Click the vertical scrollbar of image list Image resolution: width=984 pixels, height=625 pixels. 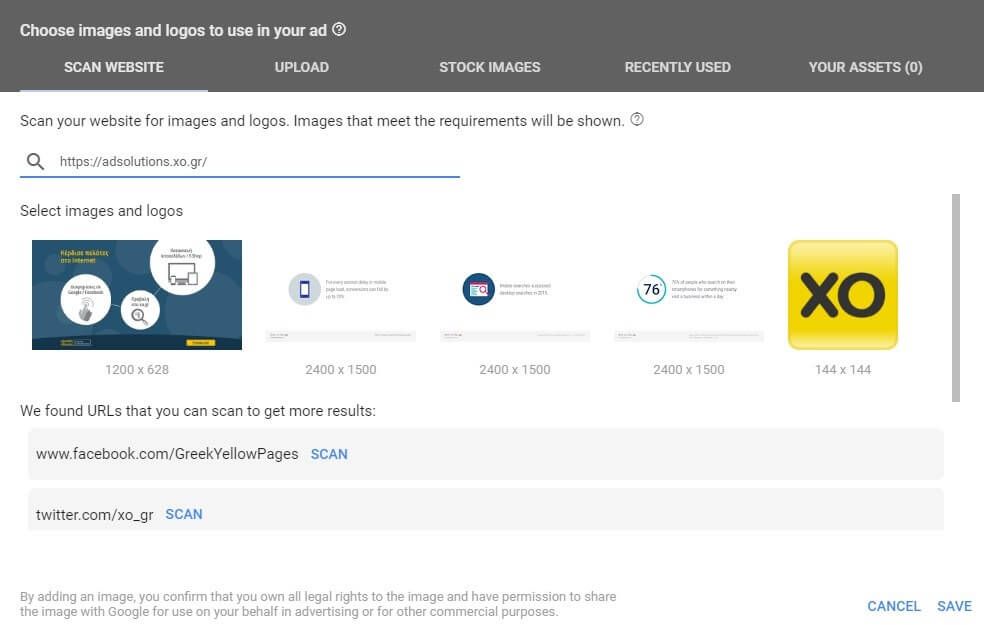(956, 298)
